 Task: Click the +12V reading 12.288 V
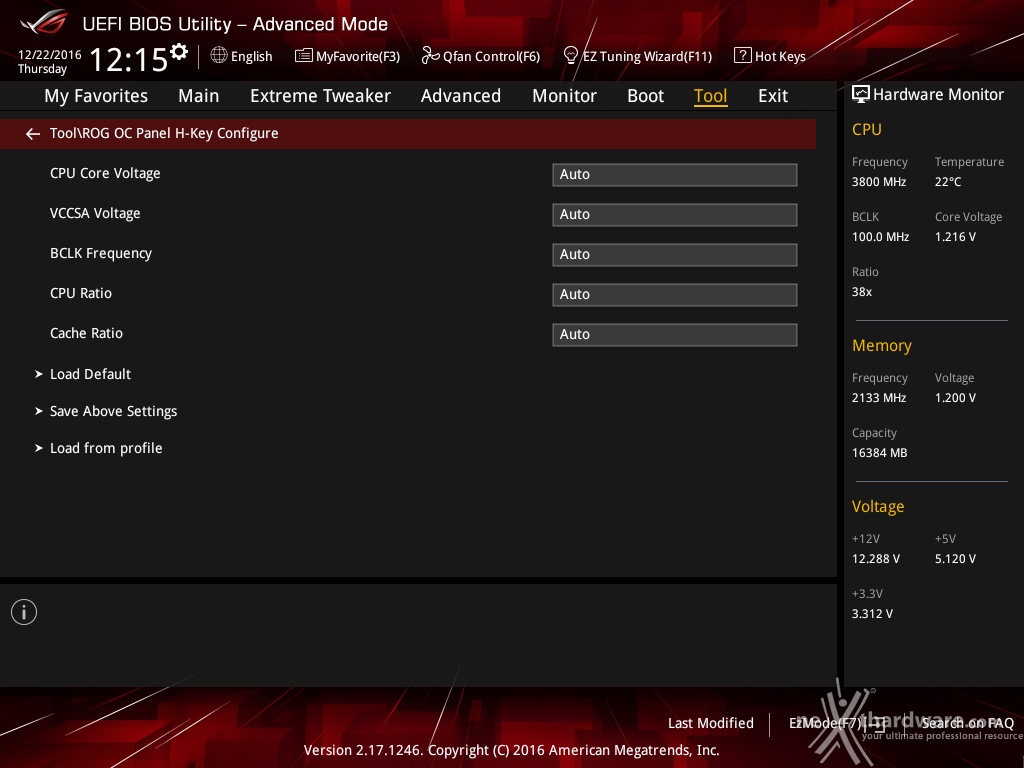point(876,559)
